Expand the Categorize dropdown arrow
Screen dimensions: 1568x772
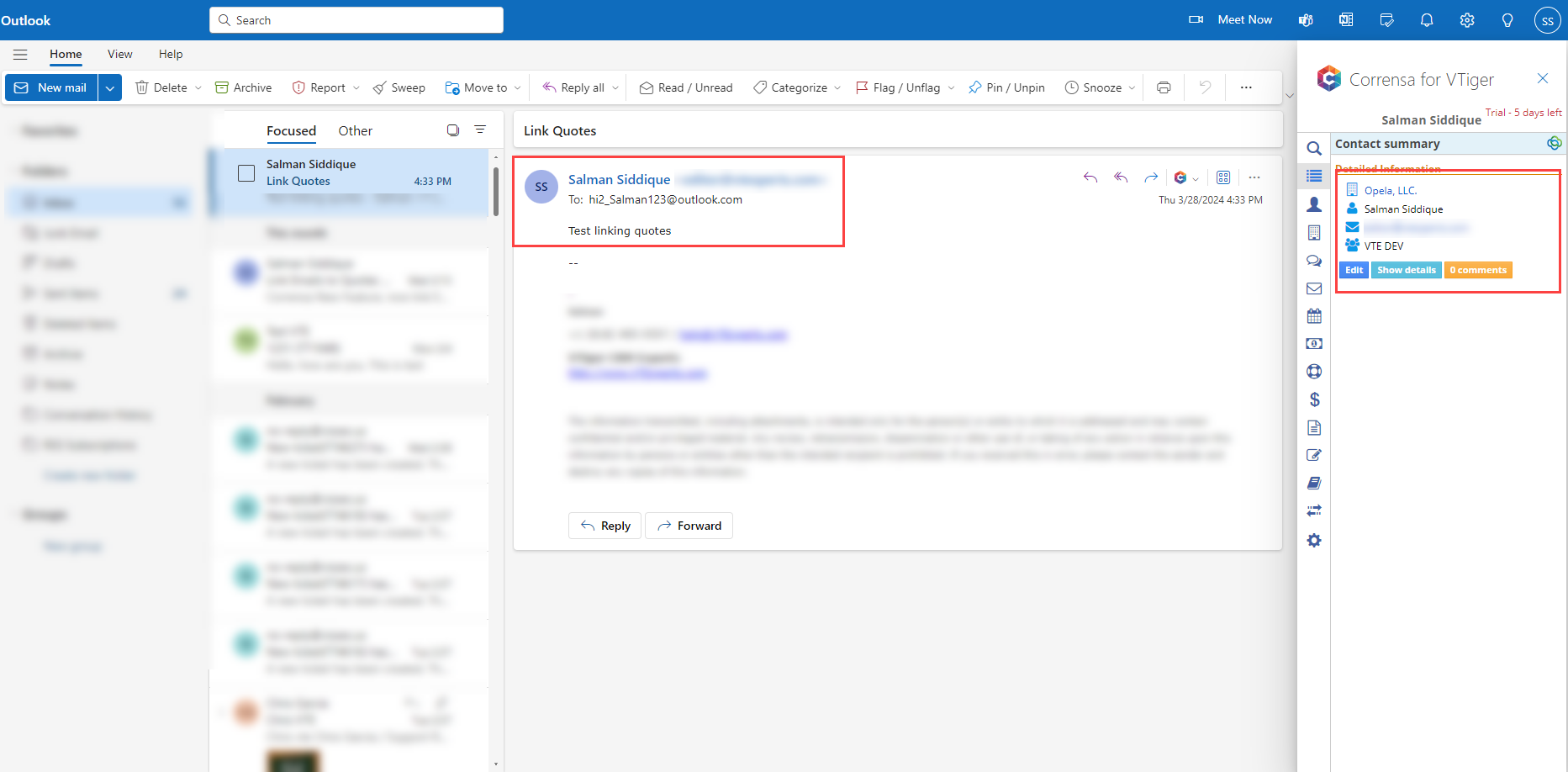pos(837,87)
